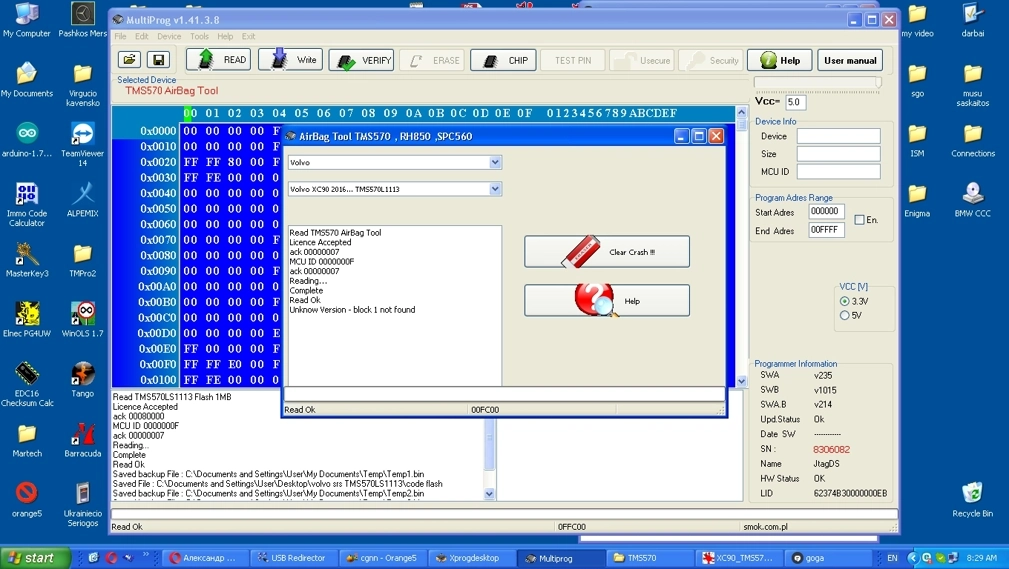Open Barracuda desktop icon
This screenshot has height=569, width=1009.
pos(82,440)
